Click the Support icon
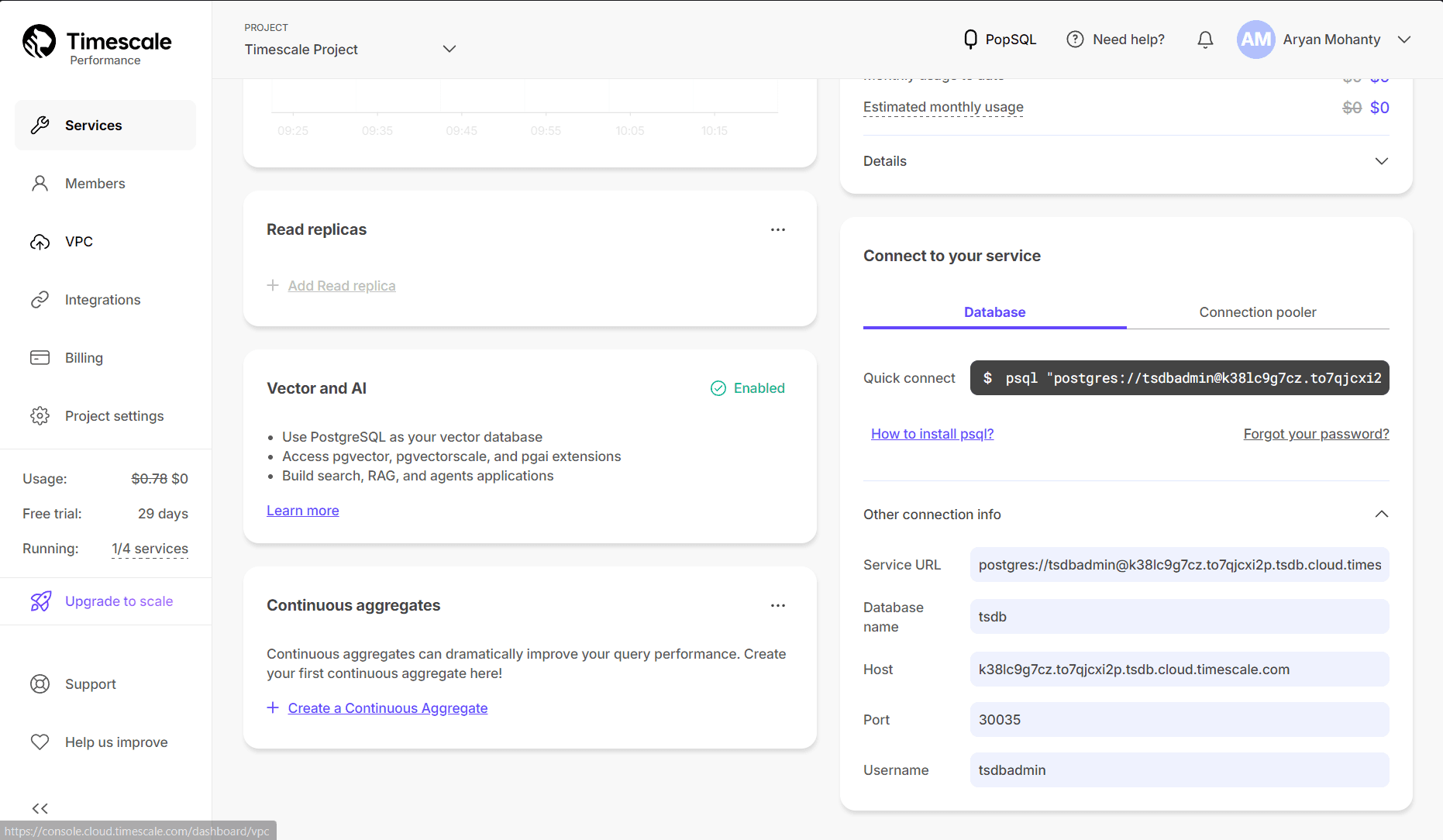Screen dimensions: 1443x840 [40, 683]
